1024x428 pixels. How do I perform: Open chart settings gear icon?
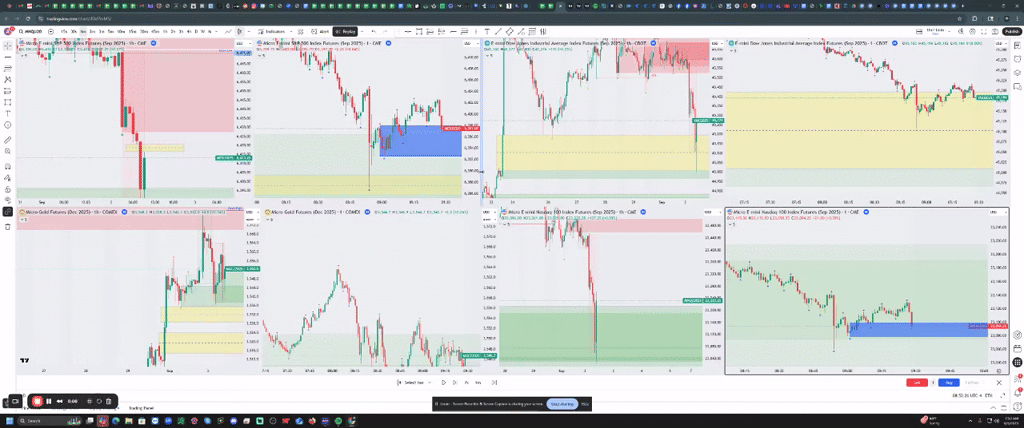coord(974,31)
